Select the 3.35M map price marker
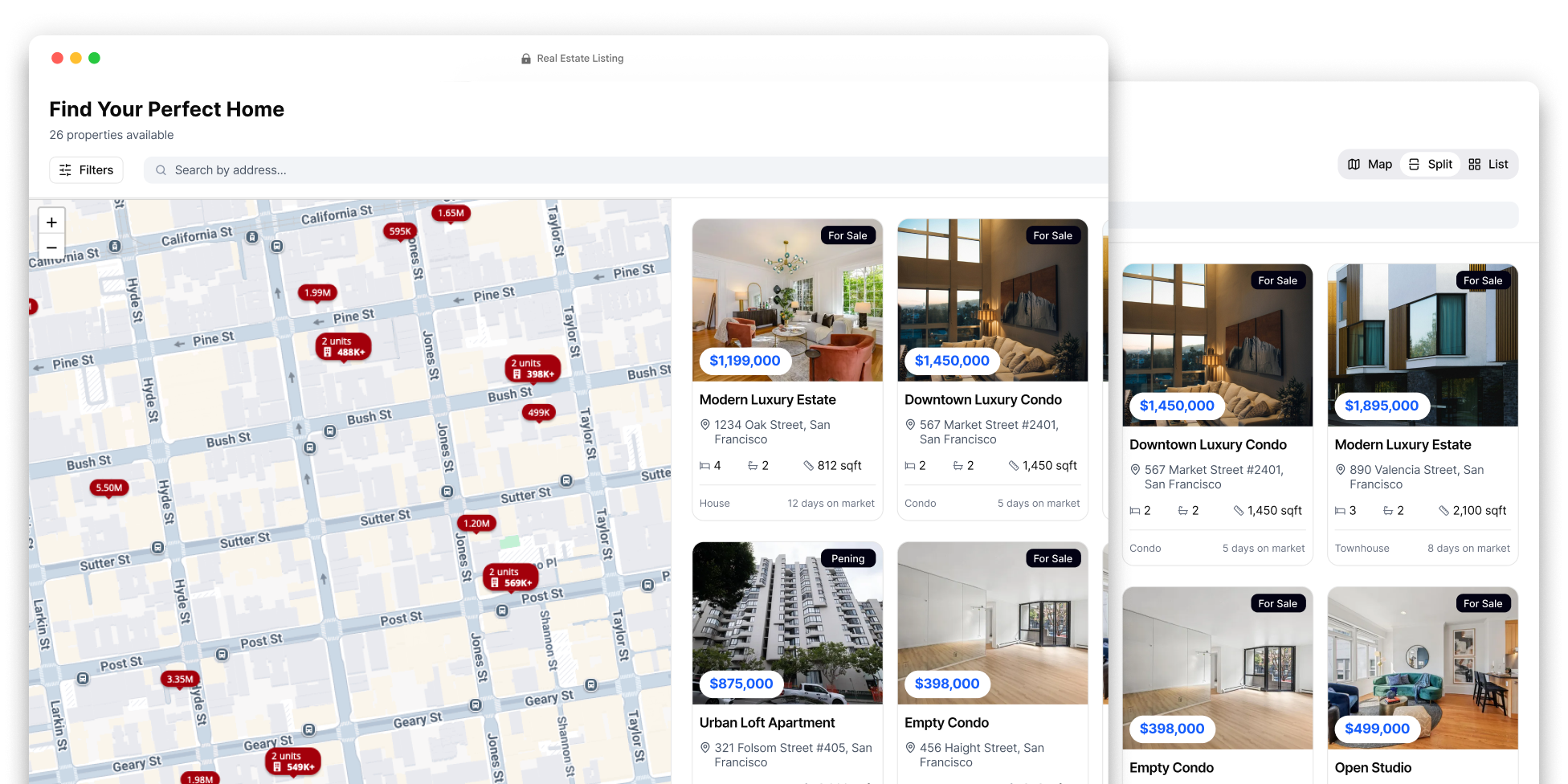Viewport: 1568px width, 784px height. [180, 680]
